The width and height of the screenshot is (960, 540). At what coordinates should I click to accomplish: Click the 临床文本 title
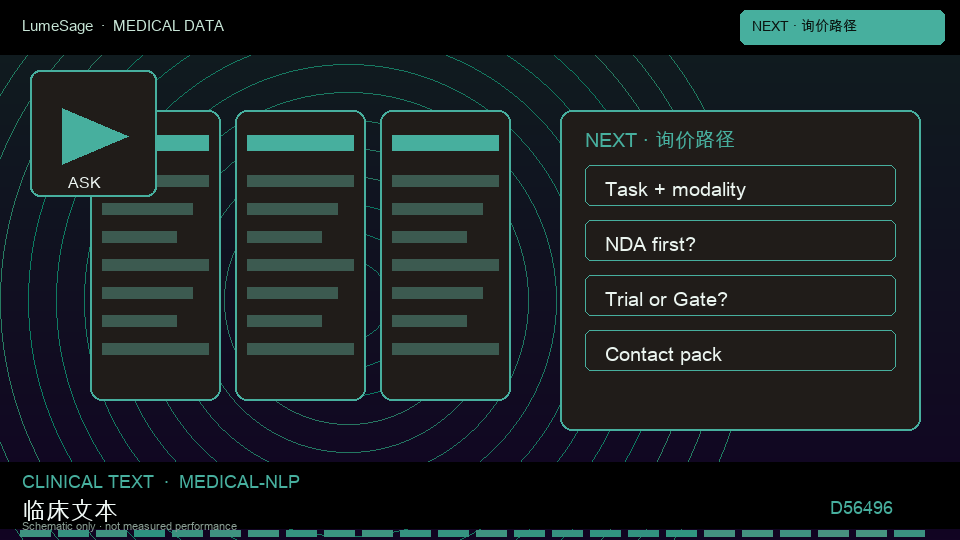[x=69, y=511]
